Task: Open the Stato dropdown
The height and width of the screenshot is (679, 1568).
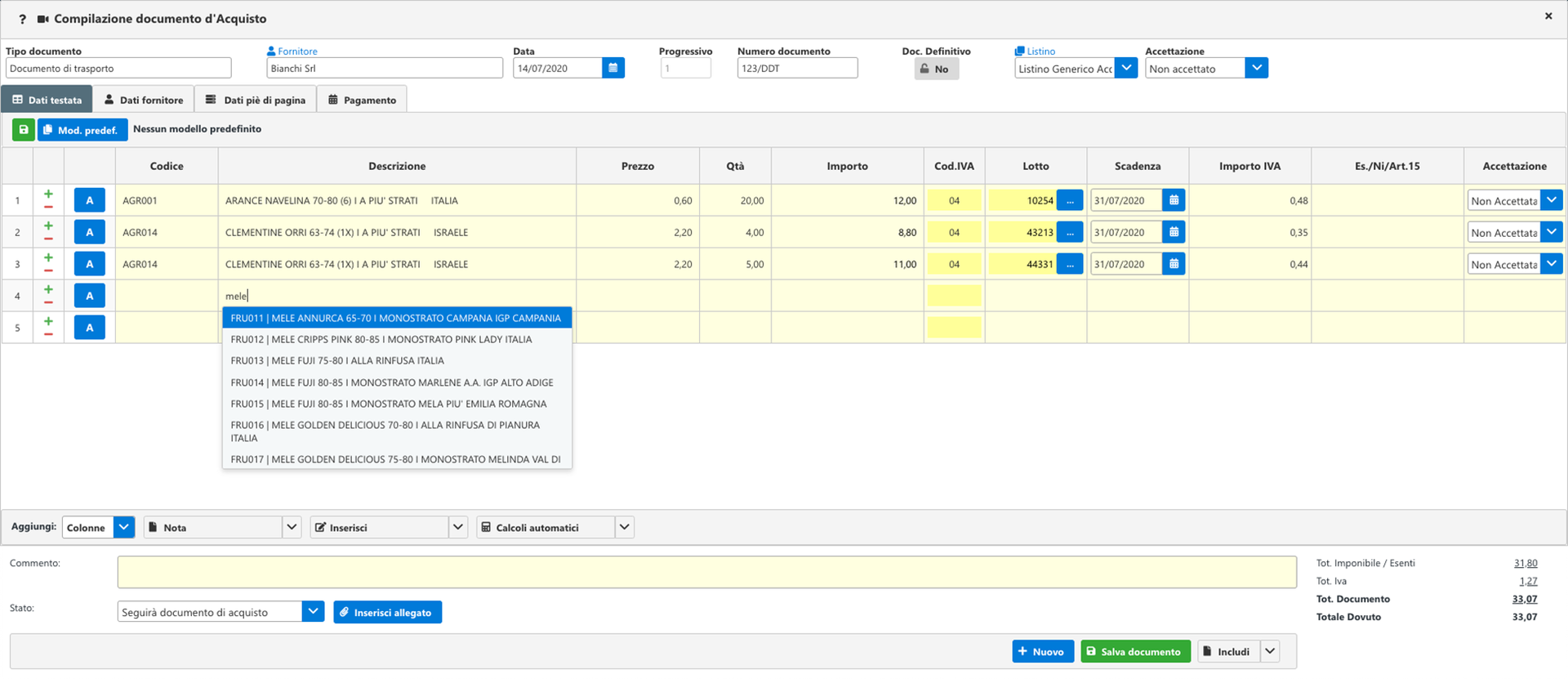Action: point(313,611)
